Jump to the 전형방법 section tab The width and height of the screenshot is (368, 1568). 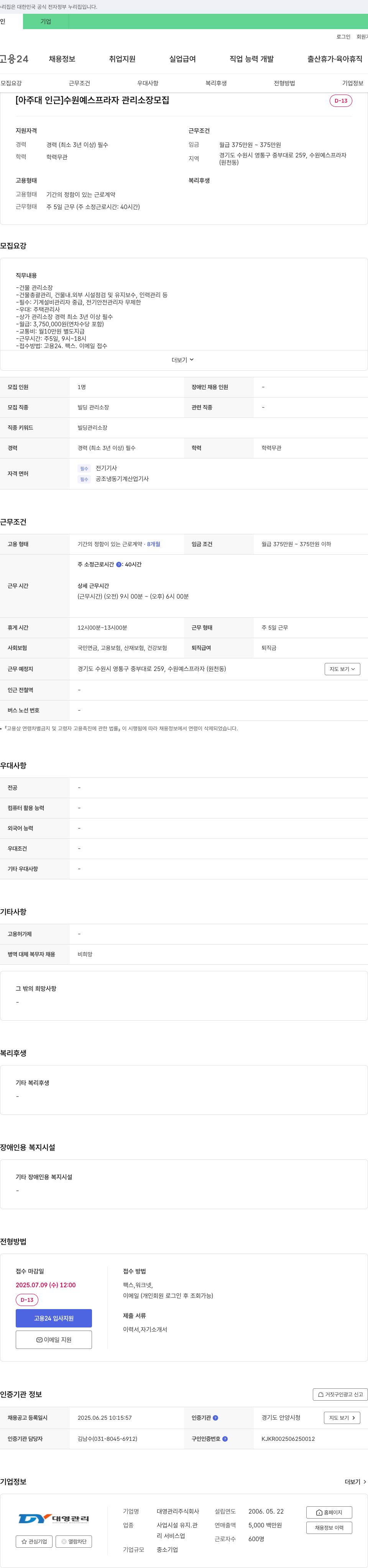[x=284, y=83]
